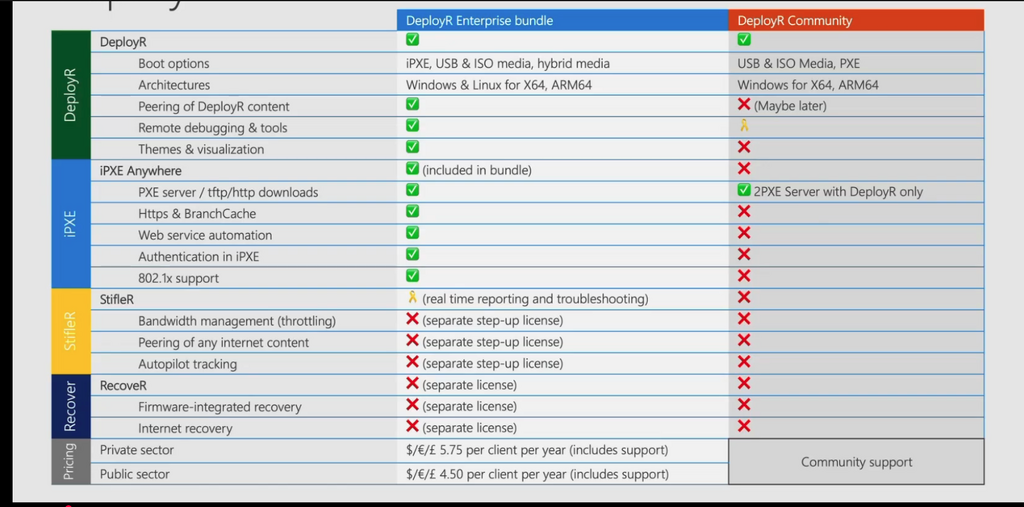This screenshot has width=1024, height=507.
Task: Click Community yellow ribbon for Remote debugging & tools
Action: pyautogui.click(x=744, y=126)
